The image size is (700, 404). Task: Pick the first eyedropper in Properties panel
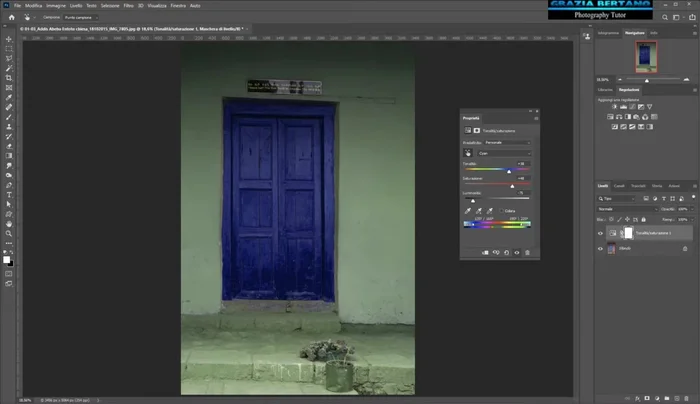[468, 211]
